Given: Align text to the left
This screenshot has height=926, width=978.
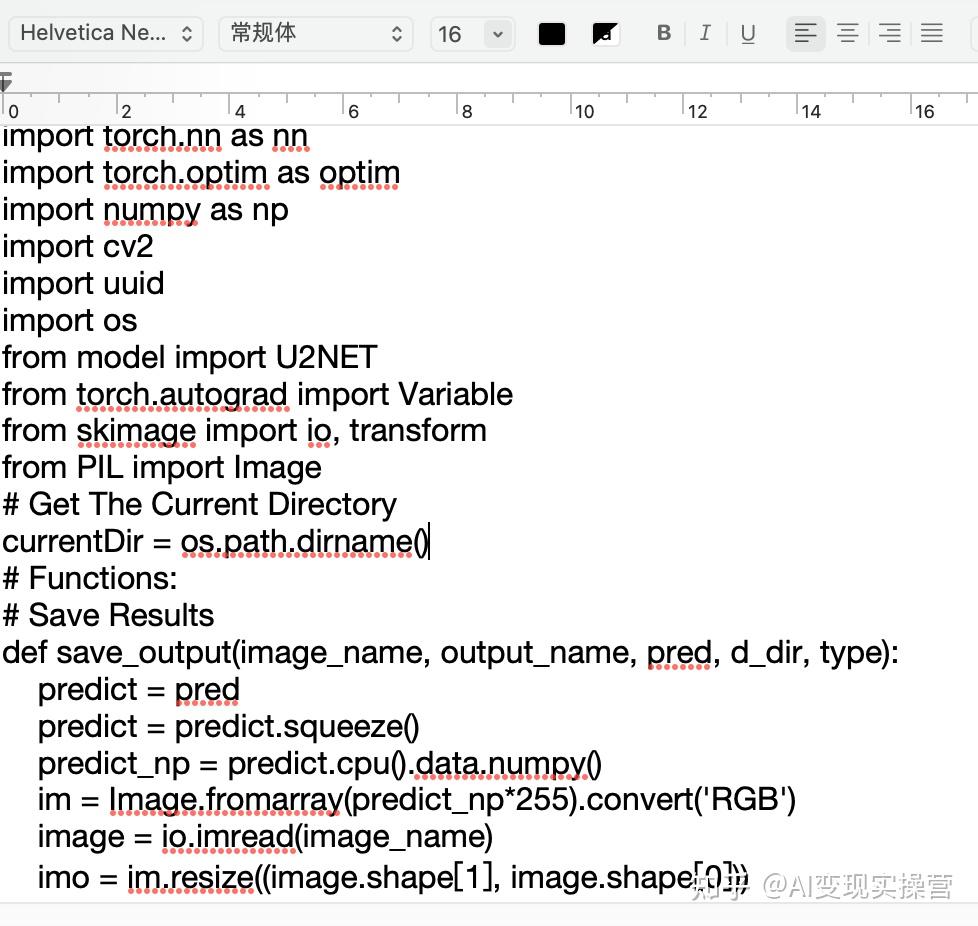Looking at the screenshot, I should pos(805,33).
